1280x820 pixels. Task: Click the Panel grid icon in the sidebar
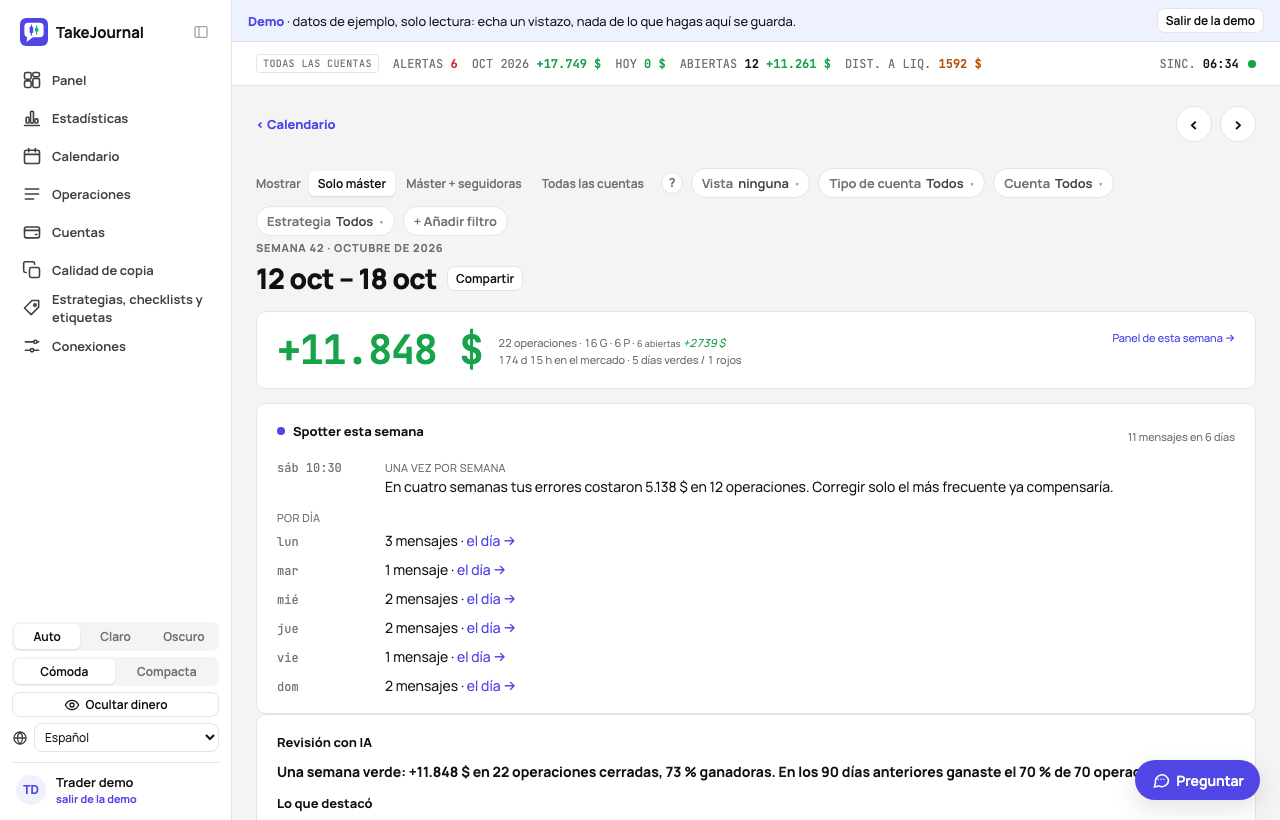(32, 80)
